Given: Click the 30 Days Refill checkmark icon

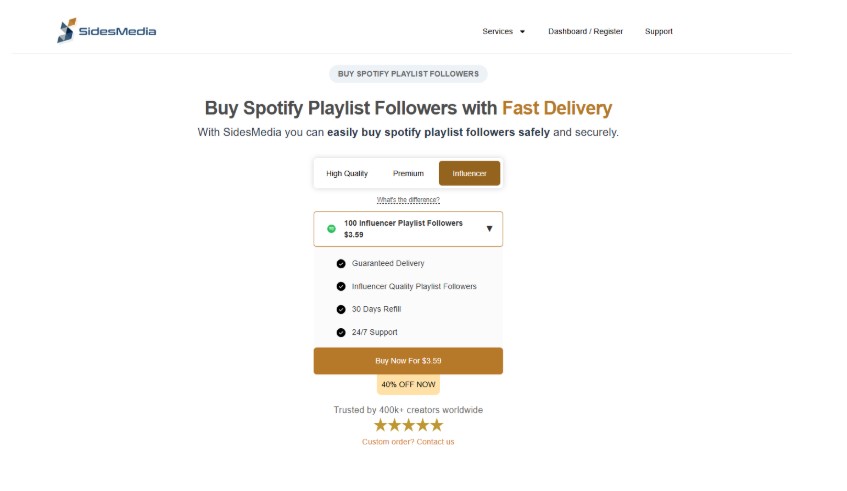Looking at the screenshot, I should click(341, 310).
